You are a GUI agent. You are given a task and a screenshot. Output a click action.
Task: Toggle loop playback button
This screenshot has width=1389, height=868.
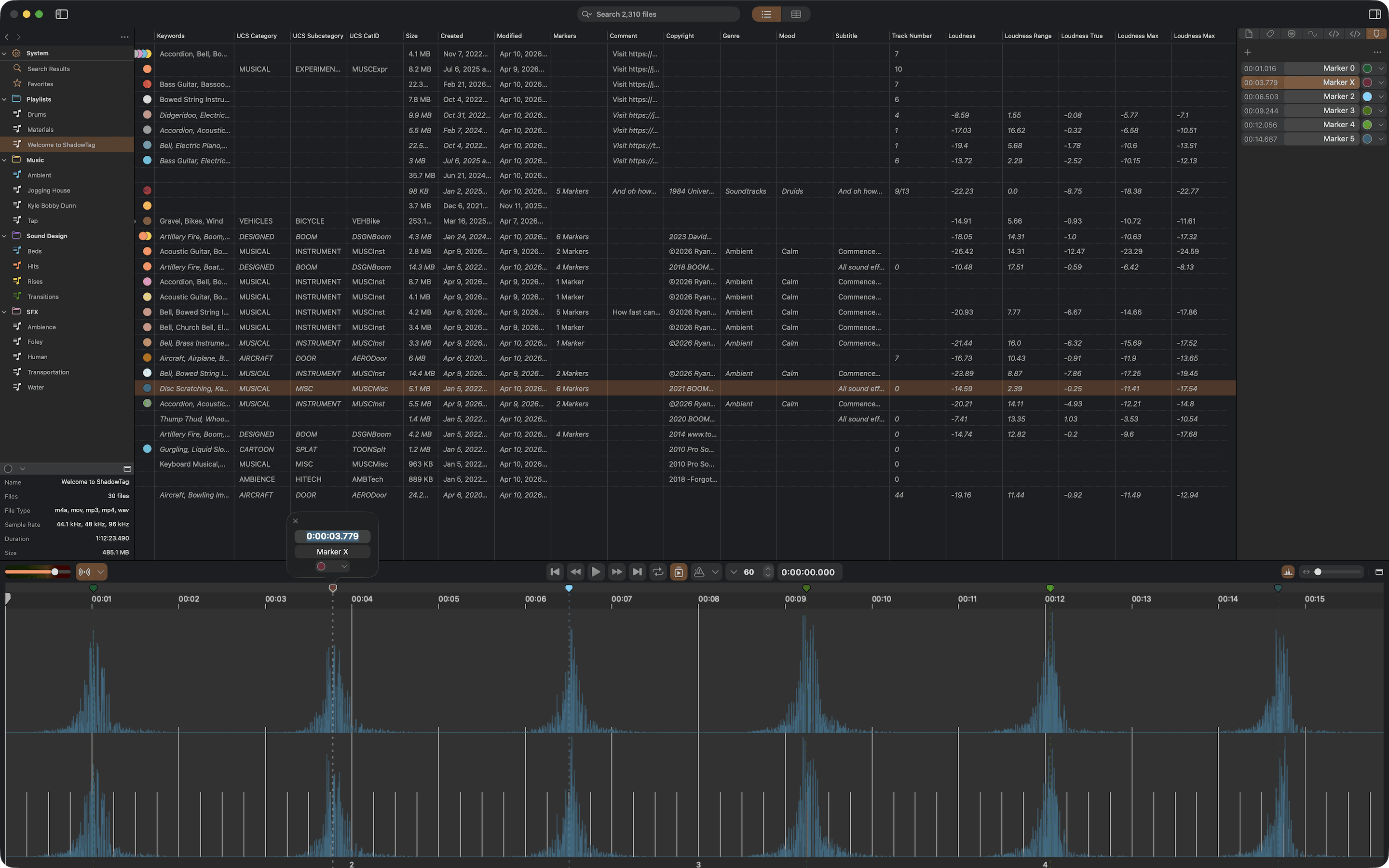[x=658, y=572]
